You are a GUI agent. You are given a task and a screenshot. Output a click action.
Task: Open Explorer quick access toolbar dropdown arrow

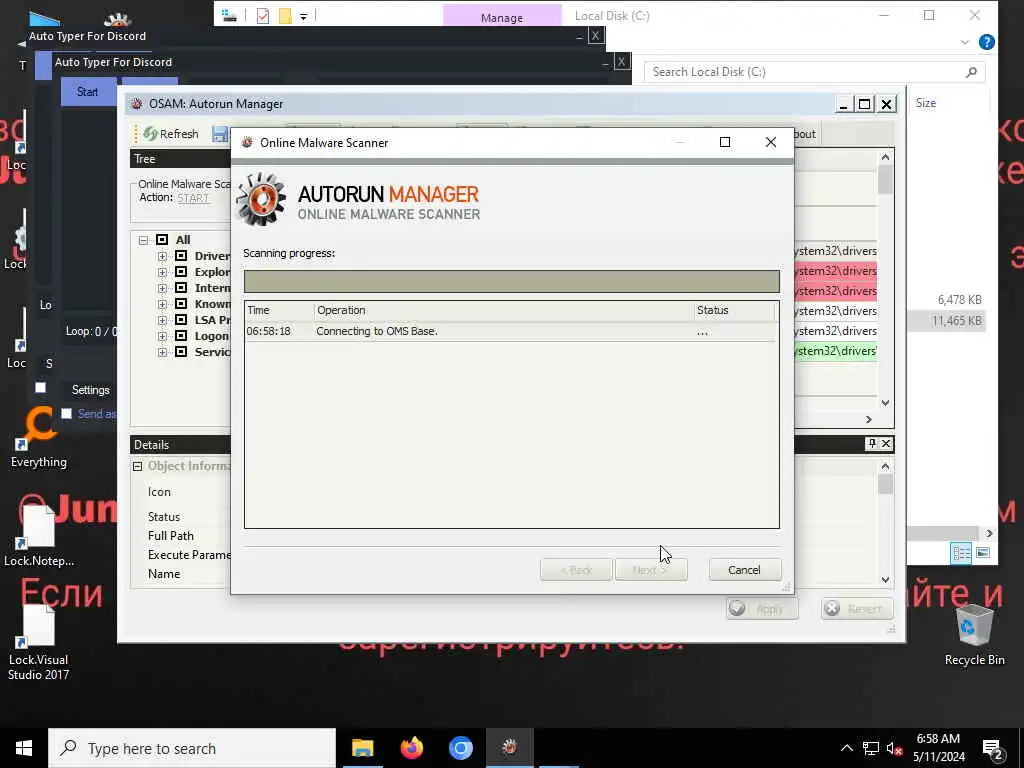click(304, 16)
